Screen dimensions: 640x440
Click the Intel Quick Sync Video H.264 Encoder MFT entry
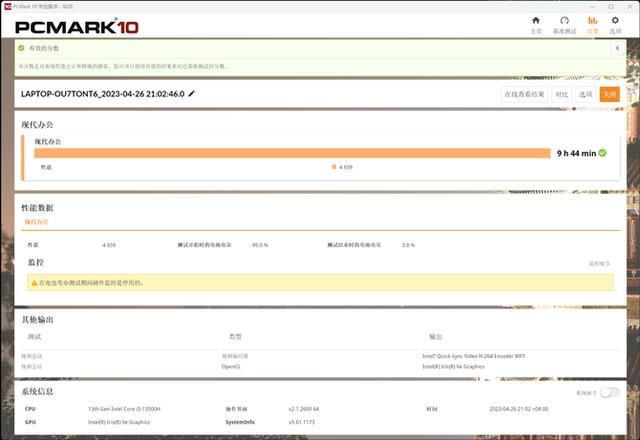473,356
